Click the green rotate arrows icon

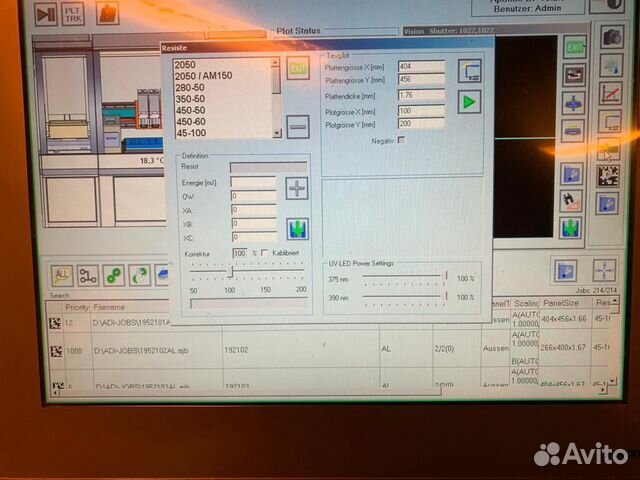point(140,276)
